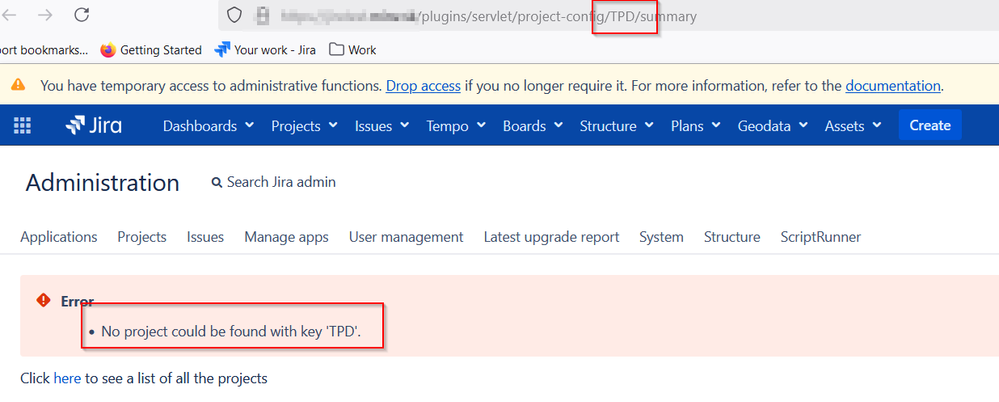Expand the Boards dropdown menu
Image resolution: width=999 pixels, height=402 pixels.
[533, 126]
